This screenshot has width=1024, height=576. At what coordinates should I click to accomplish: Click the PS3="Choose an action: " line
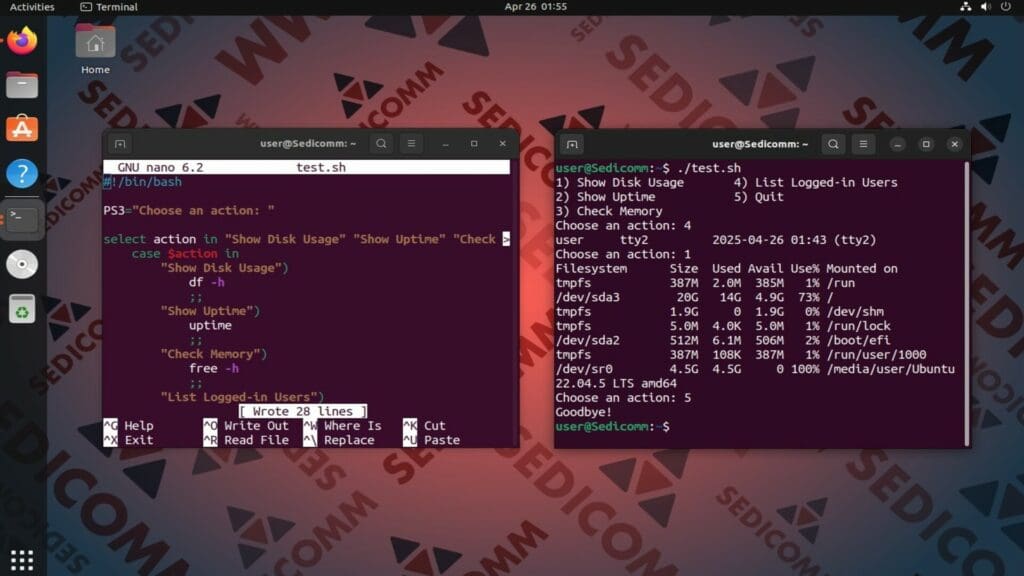189,210
